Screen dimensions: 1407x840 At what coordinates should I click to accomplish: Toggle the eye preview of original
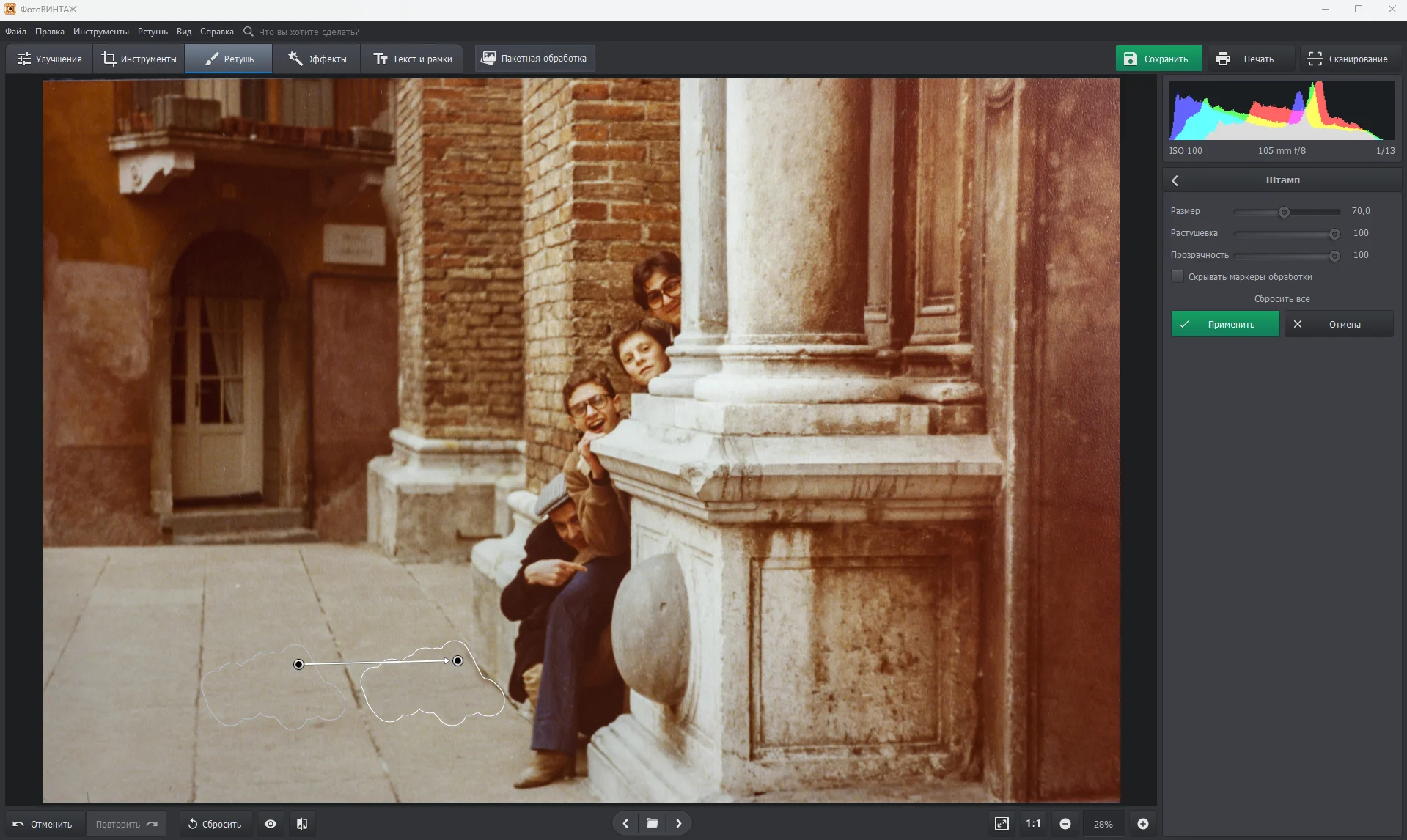tap(271, 824)
